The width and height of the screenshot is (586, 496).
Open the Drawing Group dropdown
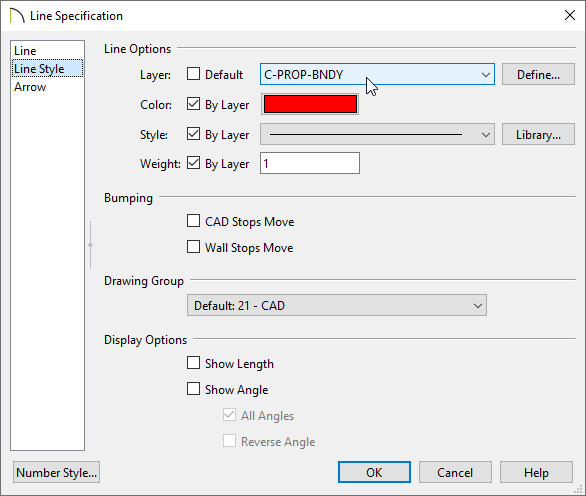point(337,305)
